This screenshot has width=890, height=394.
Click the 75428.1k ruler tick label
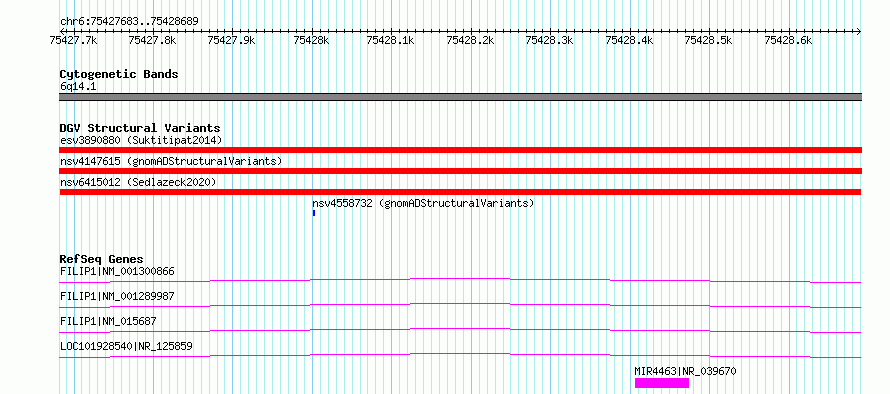[x=391, y=40]
